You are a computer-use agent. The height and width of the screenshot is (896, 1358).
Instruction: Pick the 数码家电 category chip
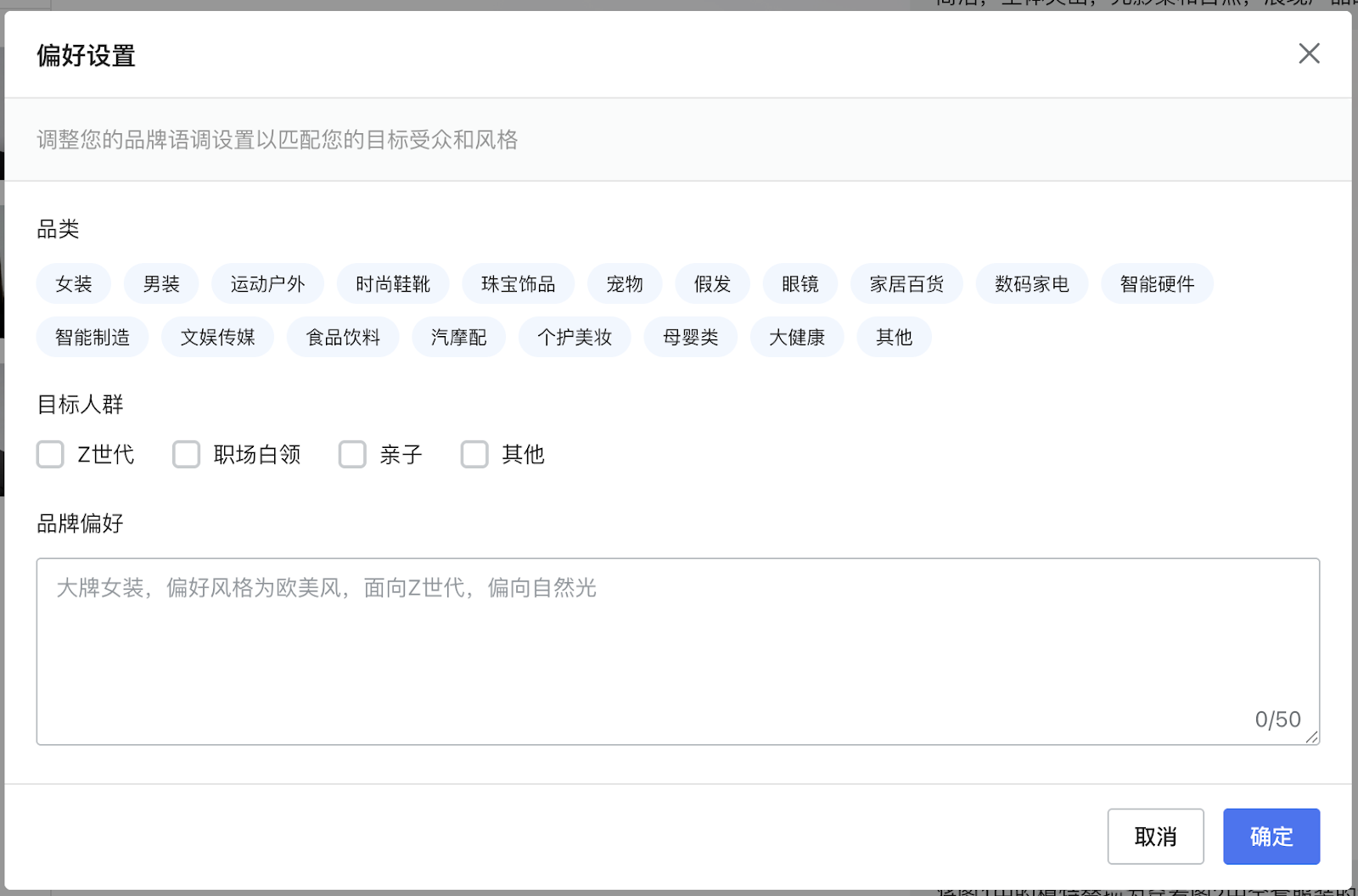1031,284
